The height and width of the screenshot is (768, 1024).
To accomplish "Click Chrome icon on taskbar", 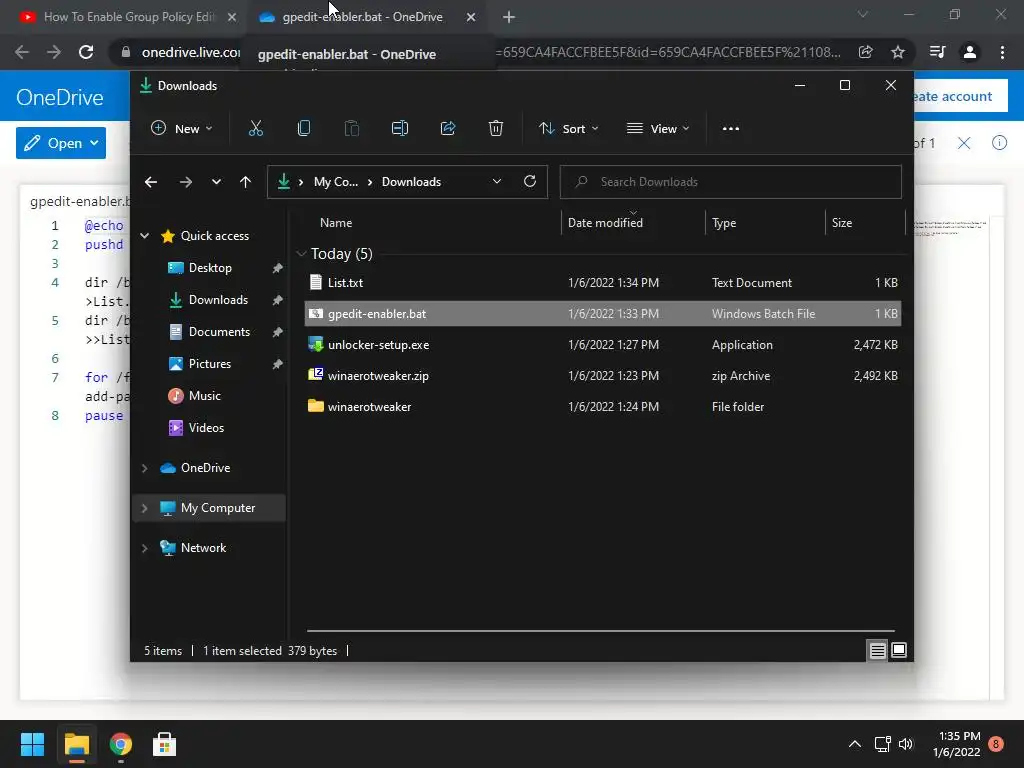I will (121, 744).
